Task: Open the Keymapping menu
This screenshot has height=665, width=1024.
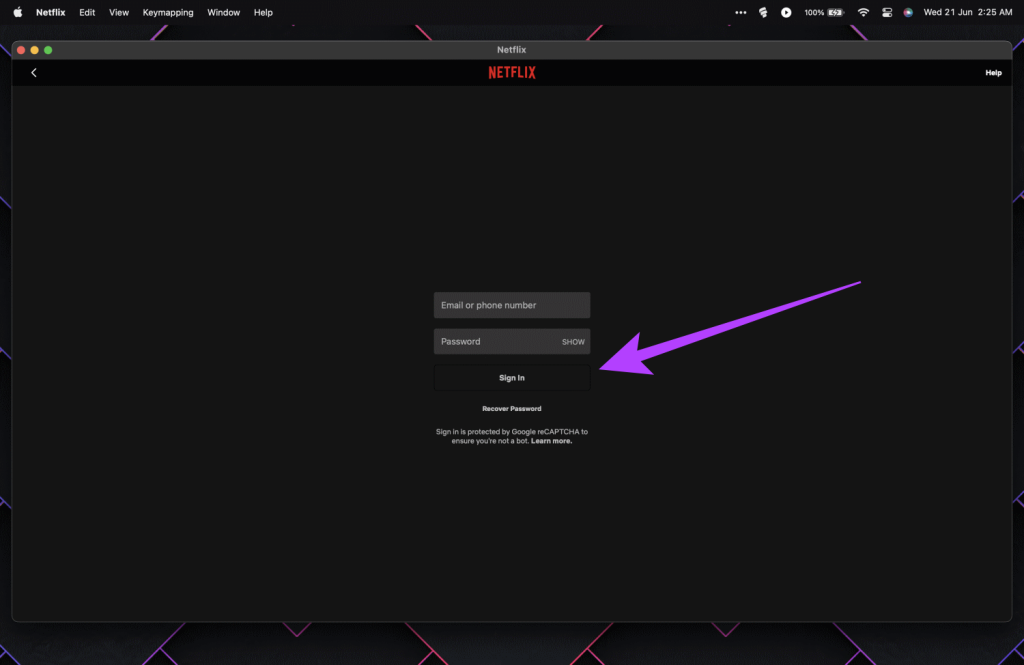Action: (168, 12)
